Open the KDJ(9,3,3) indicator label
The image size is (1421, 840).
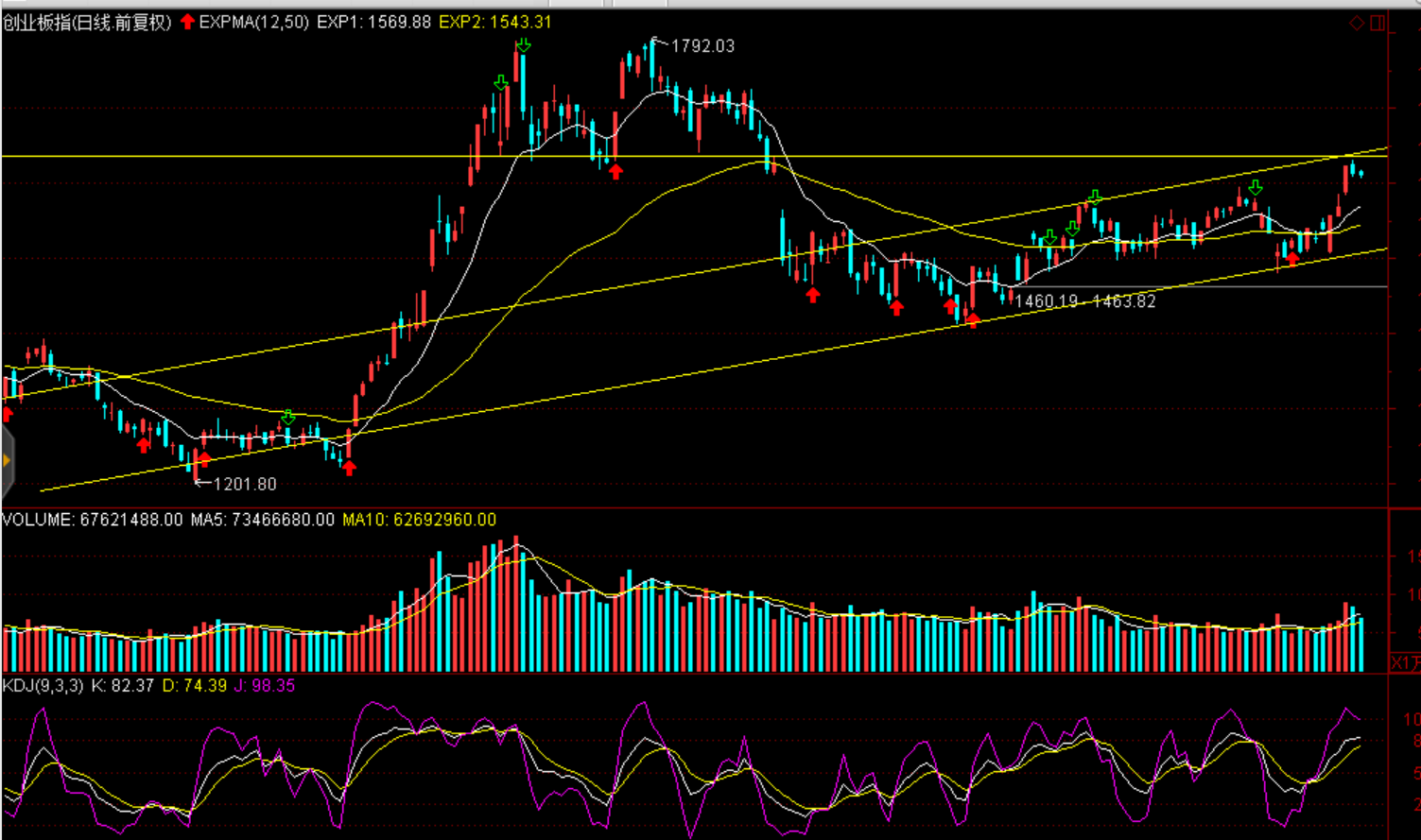[43, 685]
